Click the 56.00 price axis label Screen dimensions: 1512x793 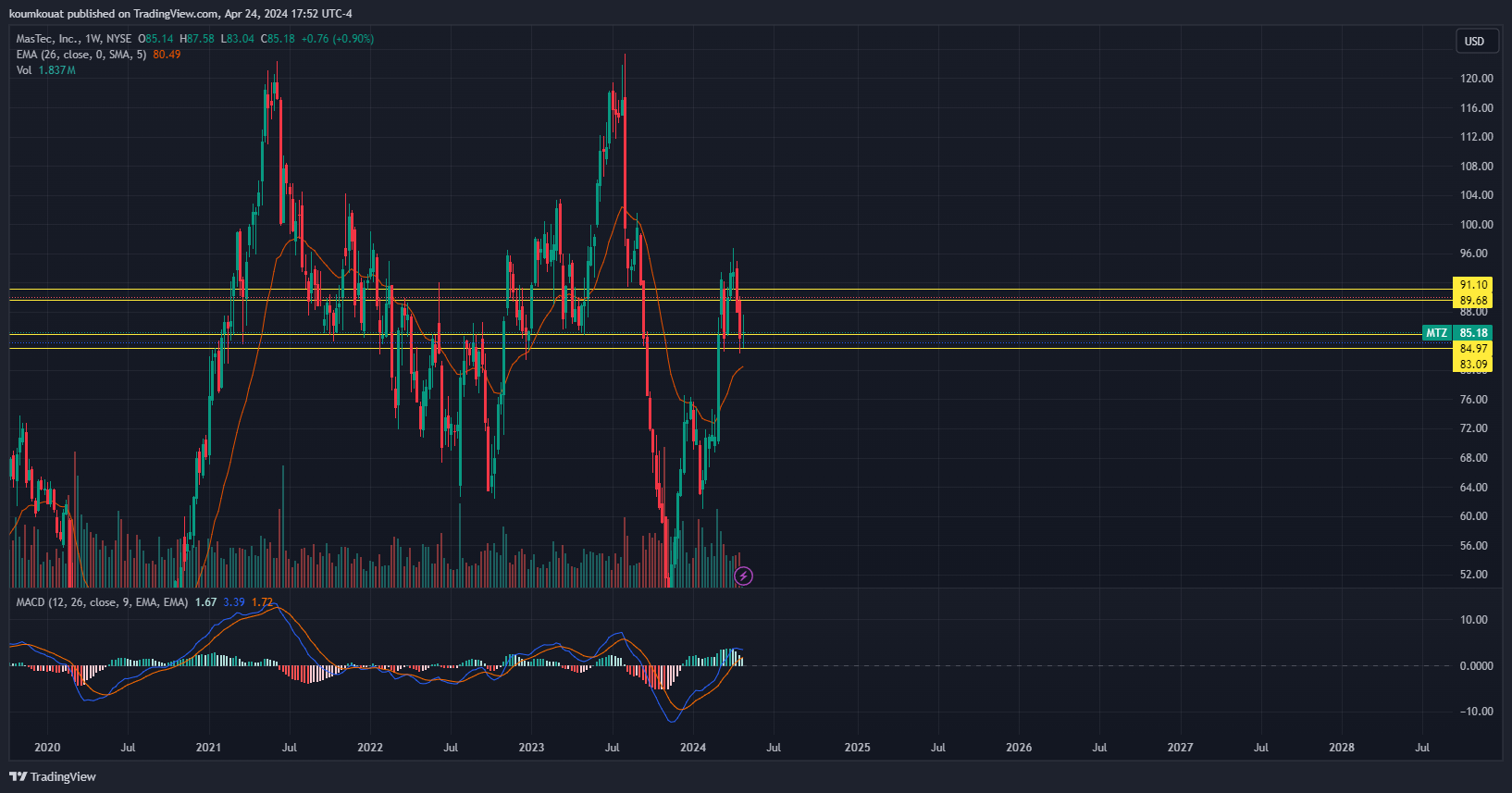click(1474, 546)
